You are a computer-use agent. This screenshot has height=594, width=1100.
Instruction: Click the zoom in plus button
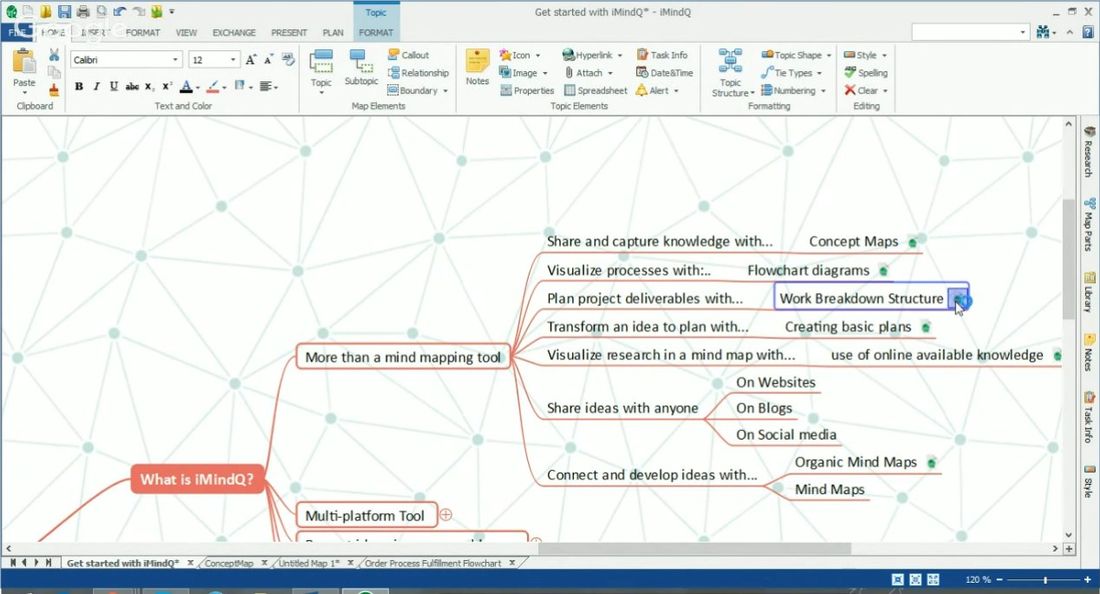pyautogui.click(x=1088, y=580)
